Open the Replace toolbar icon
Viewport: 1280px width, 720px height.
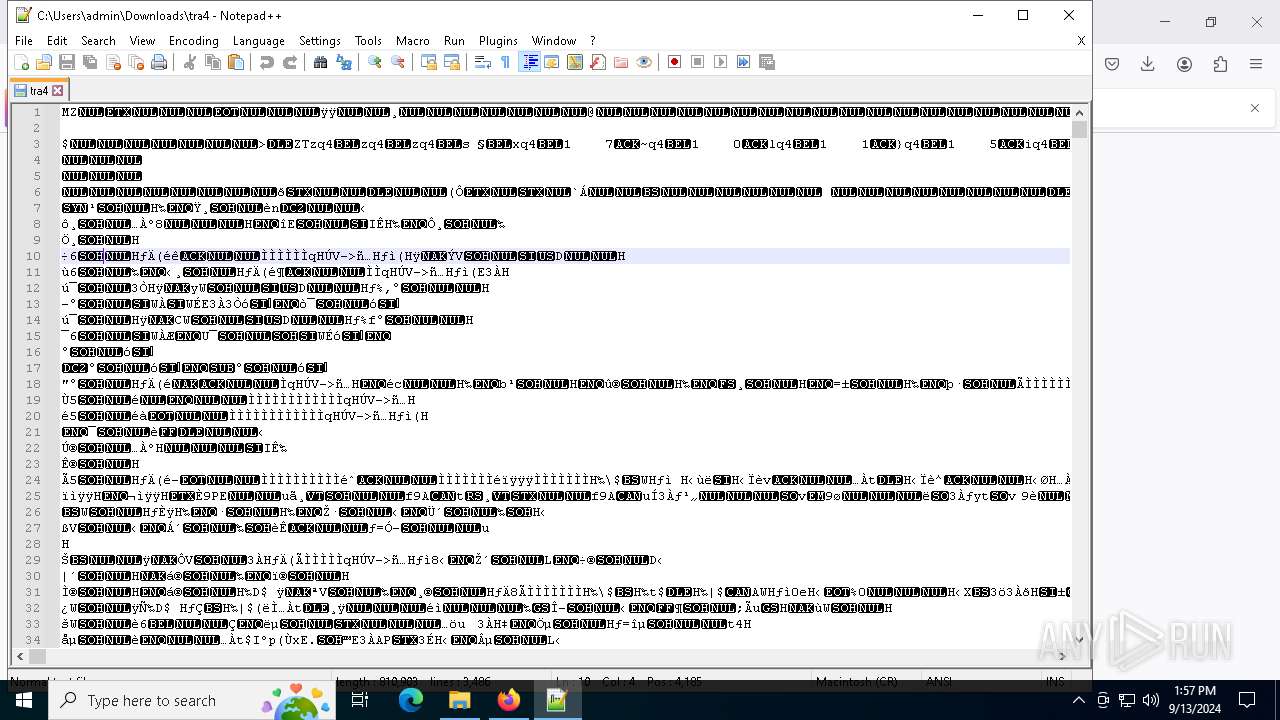tap(344, 62)
